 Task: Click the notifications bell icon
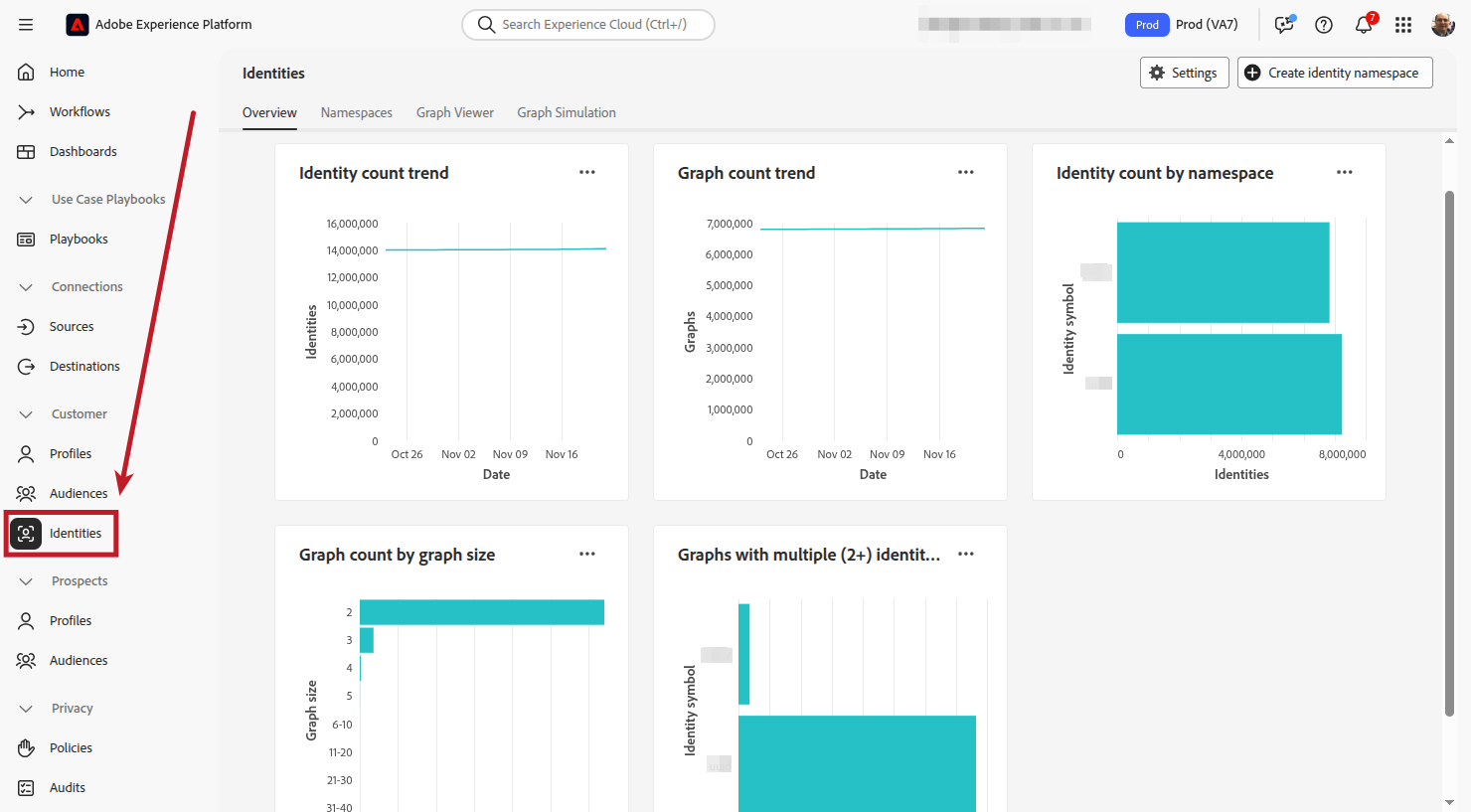1364,25
